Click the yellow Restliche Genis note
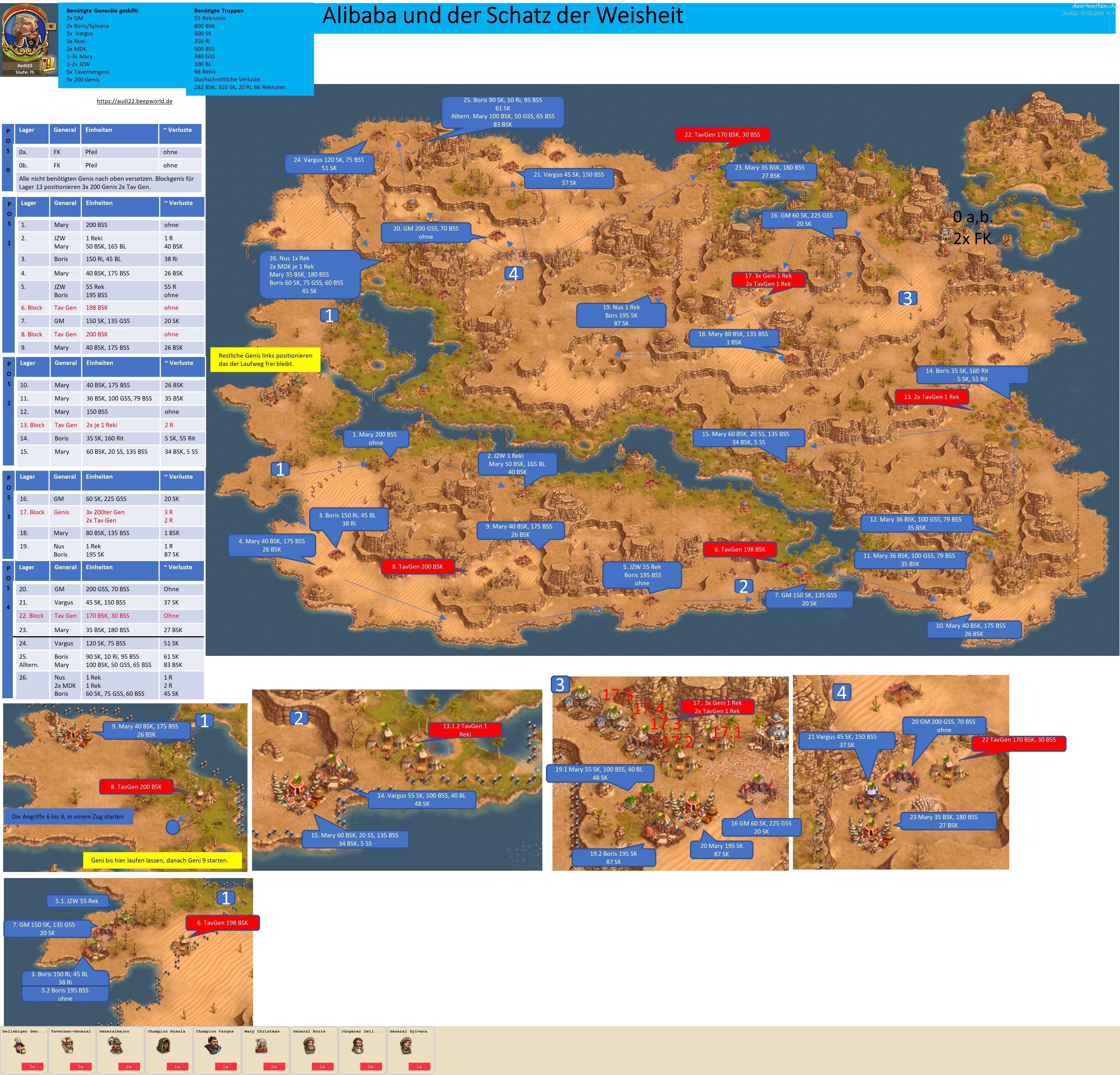Image resolution: width=1120 pixels, height=1075 pixels. [x=265, y=360]
